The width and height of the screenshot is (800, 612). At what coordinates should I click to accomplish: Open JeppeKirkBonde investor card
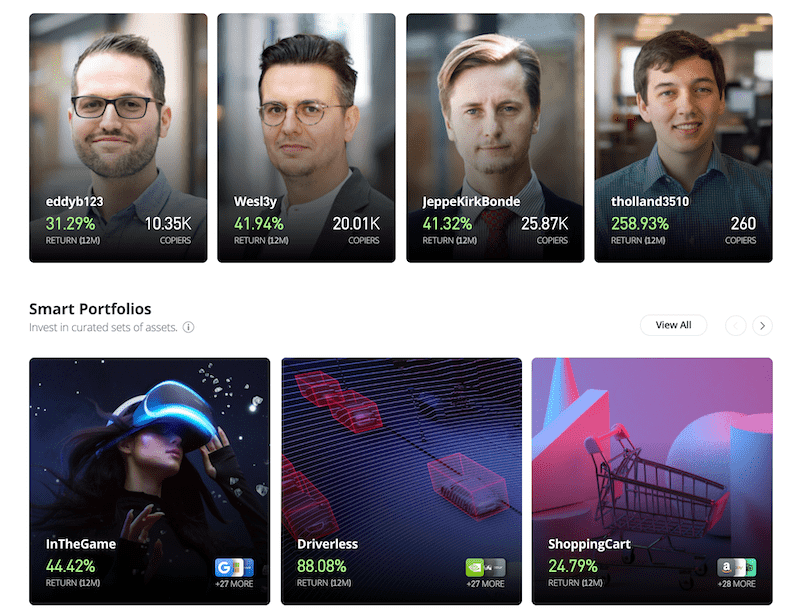pos(495,138)
